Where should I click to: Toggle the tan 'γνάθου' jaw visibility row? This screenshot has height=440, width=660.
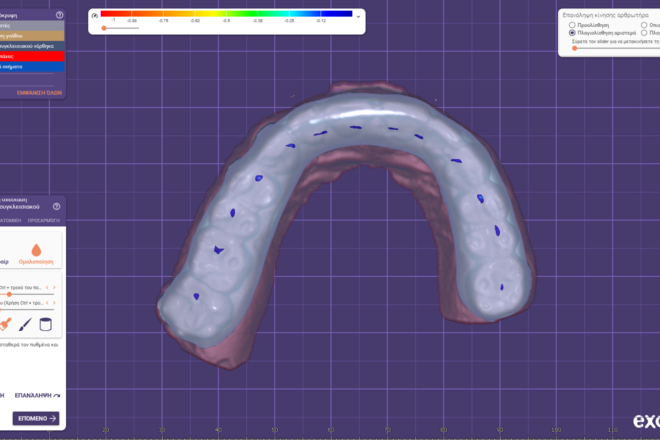[32, 36]
